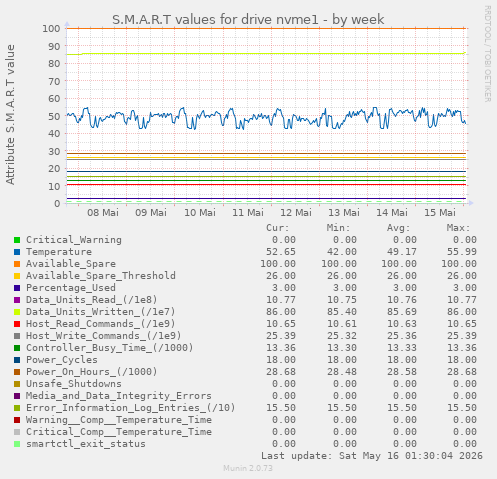
Task: Select the Critical_Comp__Temperature_Time label
Action: coord(119,432)
